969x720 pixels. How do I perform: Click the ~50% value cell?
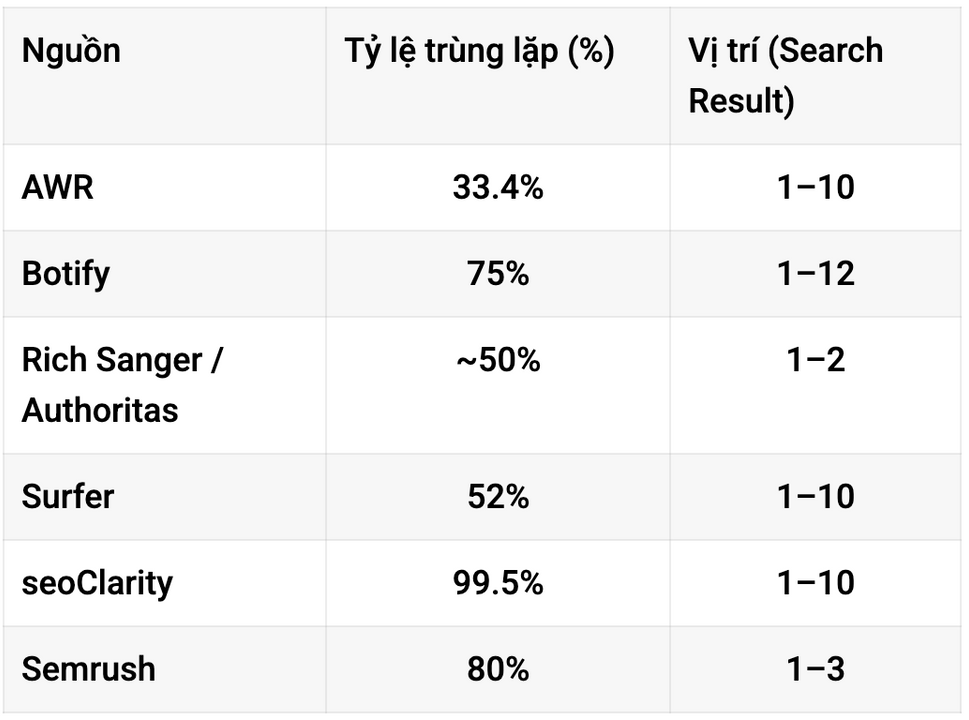point(498,360)
